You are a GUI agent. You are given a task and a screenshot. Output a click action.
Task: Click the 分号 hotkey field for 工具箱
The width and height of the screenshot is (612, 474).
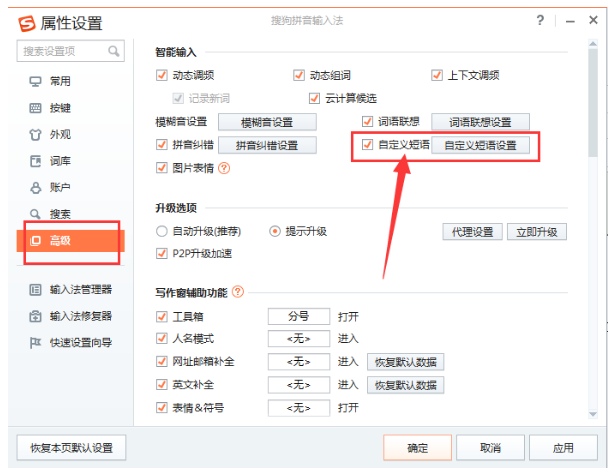coord(299,316)
